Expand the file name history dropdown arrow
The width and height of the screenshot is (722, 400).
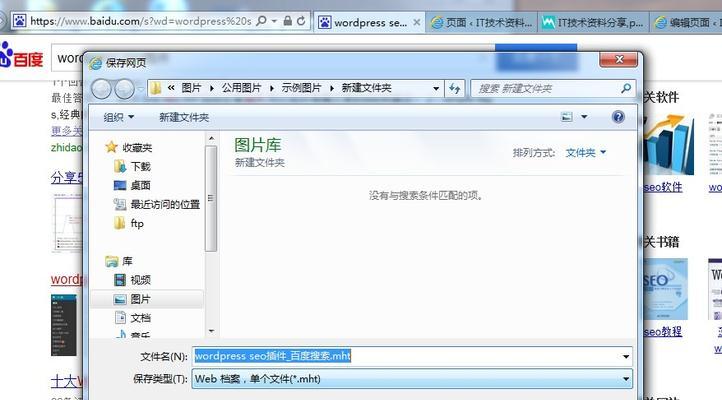click(x=626, y=356)
